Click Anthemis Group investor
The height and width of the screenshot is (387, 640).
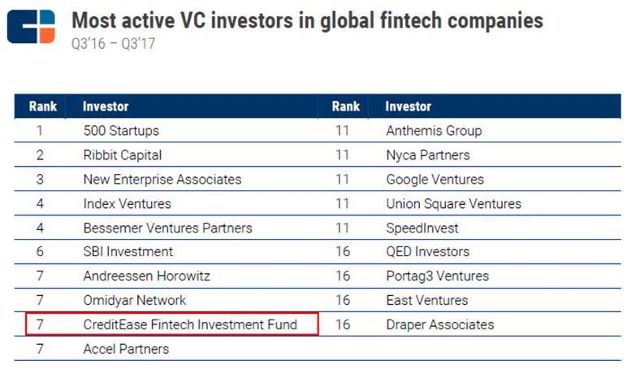[434, 131]
